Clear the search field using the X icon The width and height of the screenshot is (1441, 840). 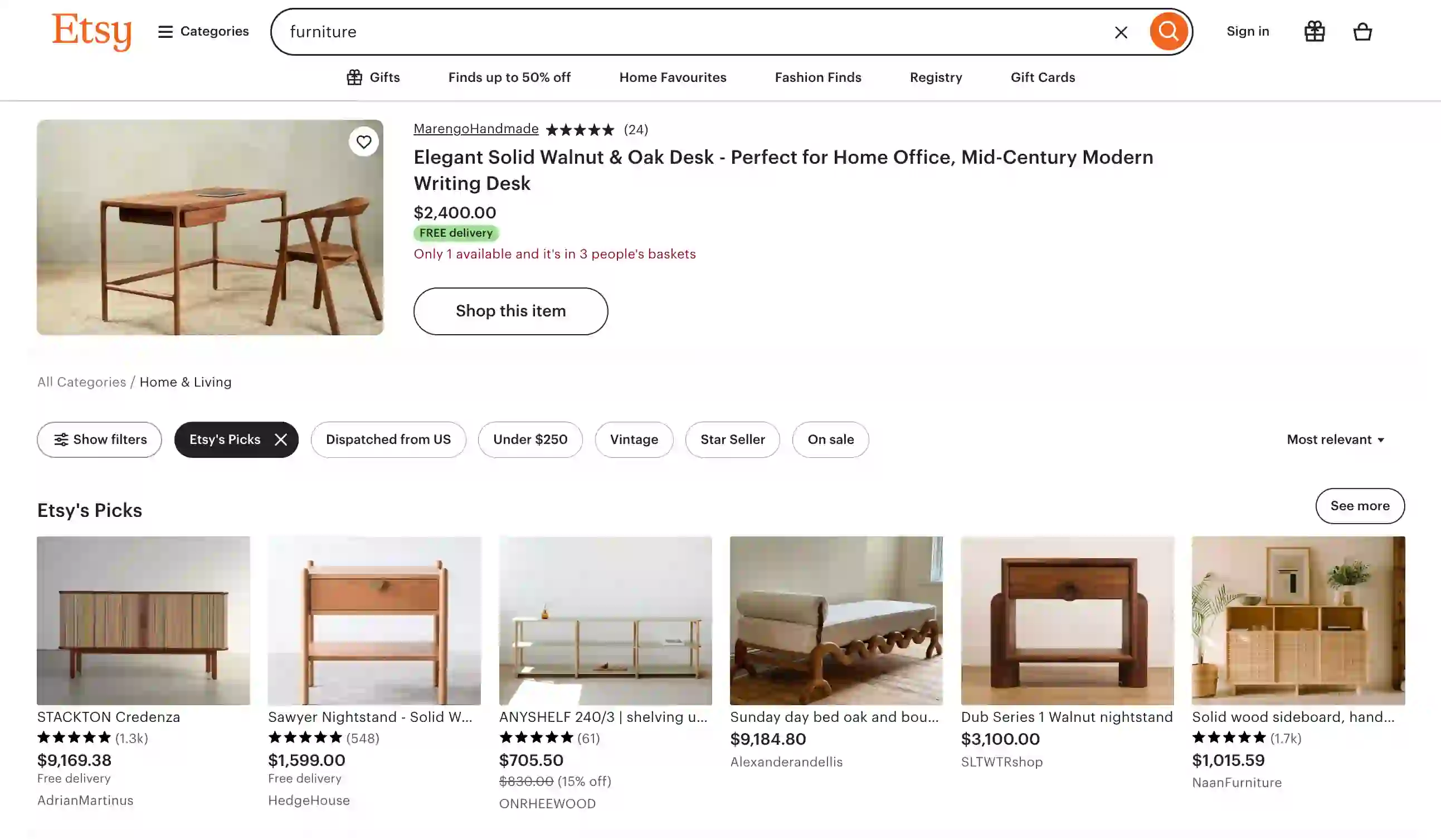1120,31
